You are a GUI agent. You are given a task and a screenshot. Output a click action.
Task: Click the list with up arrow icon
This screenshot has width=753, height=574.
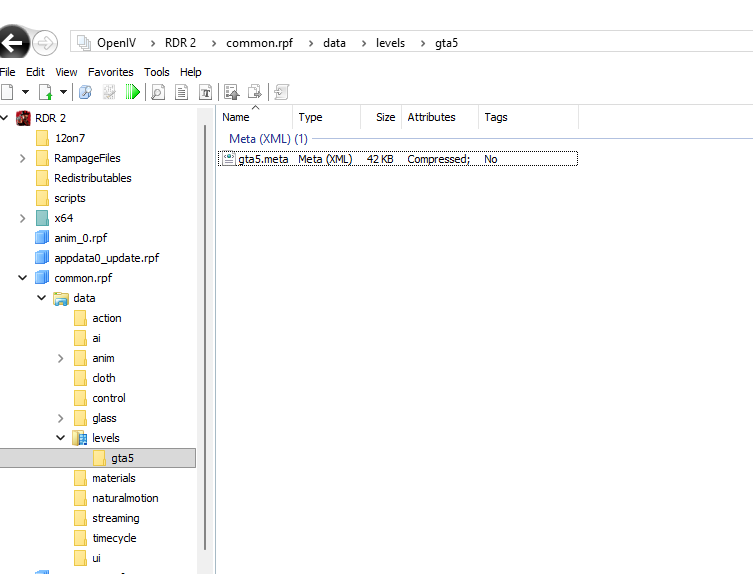coord(232,92)
